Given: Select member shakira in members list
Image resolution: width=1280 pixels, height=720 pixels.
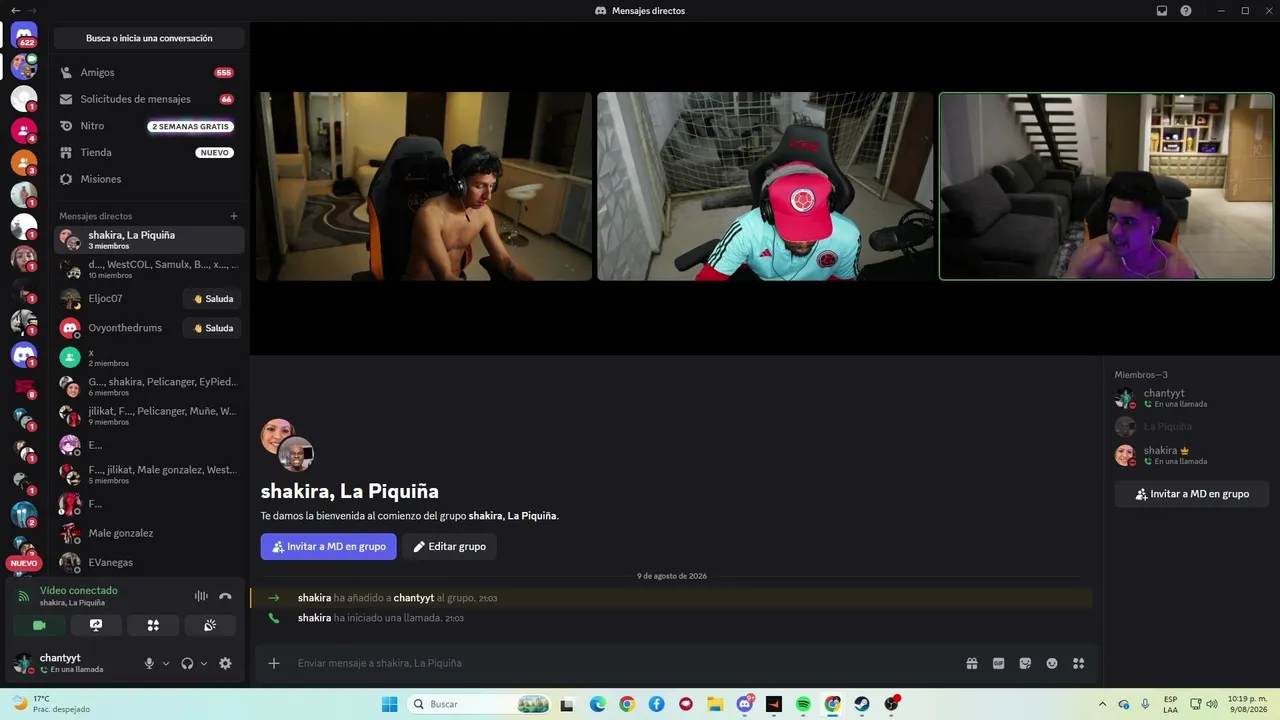Looking at the screenshot, I should point(1192,455).
